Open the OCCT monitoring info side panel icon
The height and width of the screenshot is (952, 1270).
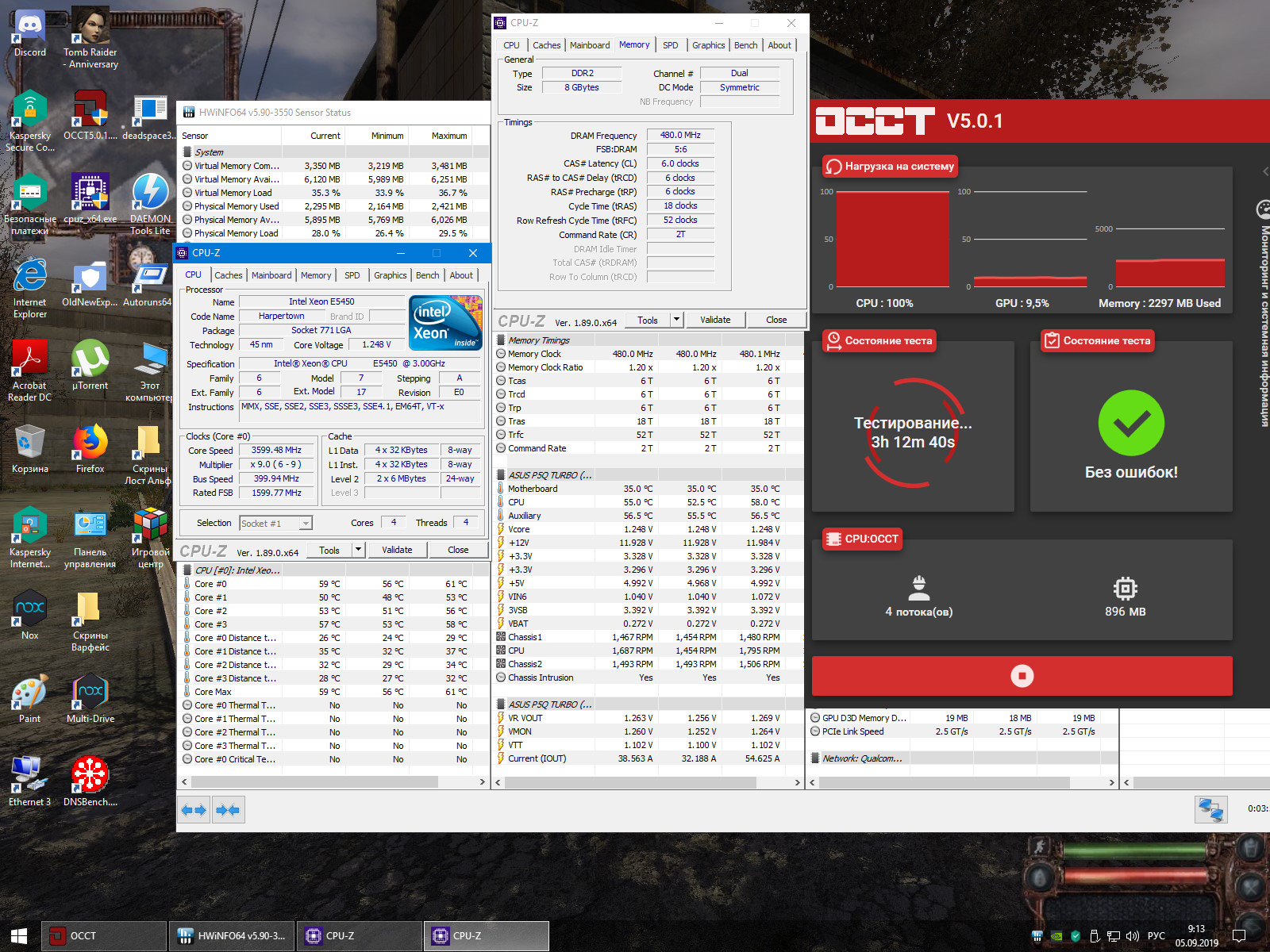pos(1264,209)
